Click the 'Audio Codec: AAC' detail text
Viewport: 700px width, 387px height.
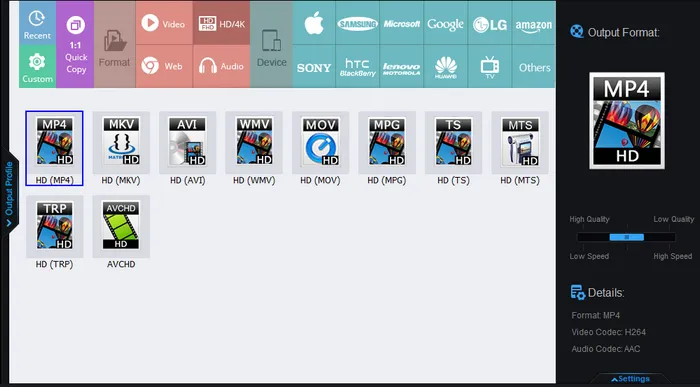pyautogui.click(x=606, y=349)
